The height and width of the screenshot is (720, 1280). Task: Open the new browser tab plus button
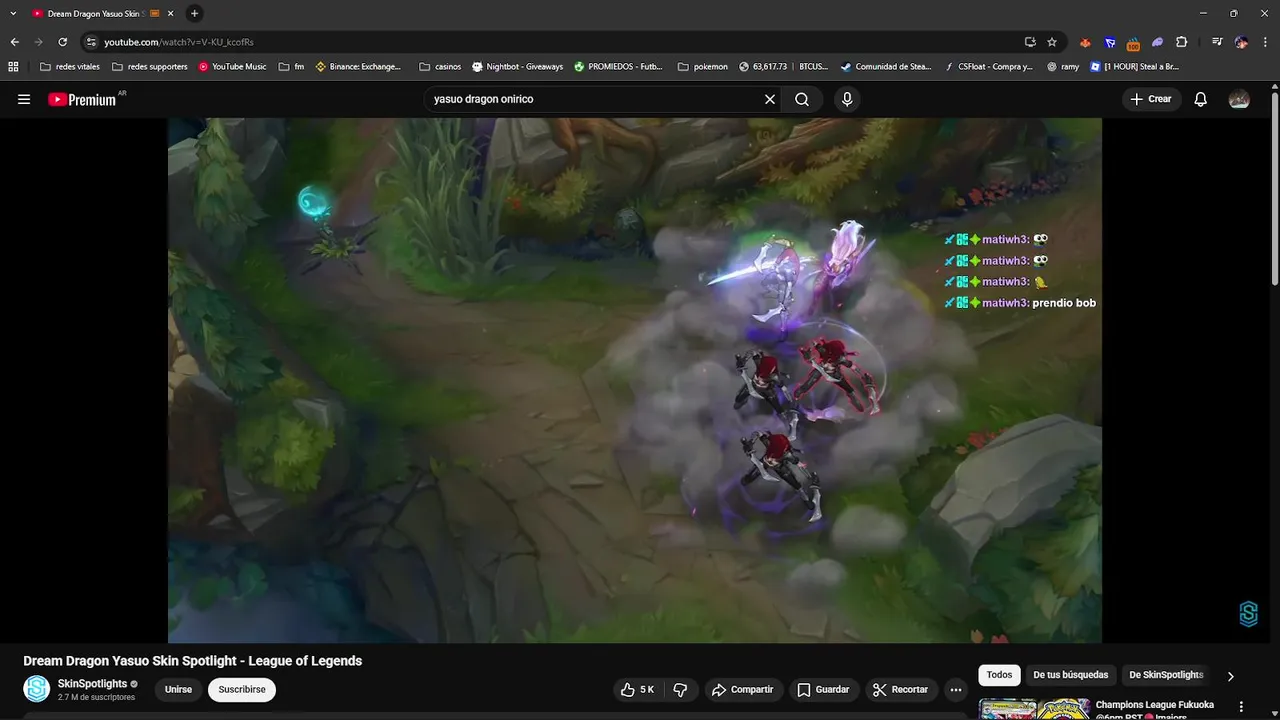(194, 13)
